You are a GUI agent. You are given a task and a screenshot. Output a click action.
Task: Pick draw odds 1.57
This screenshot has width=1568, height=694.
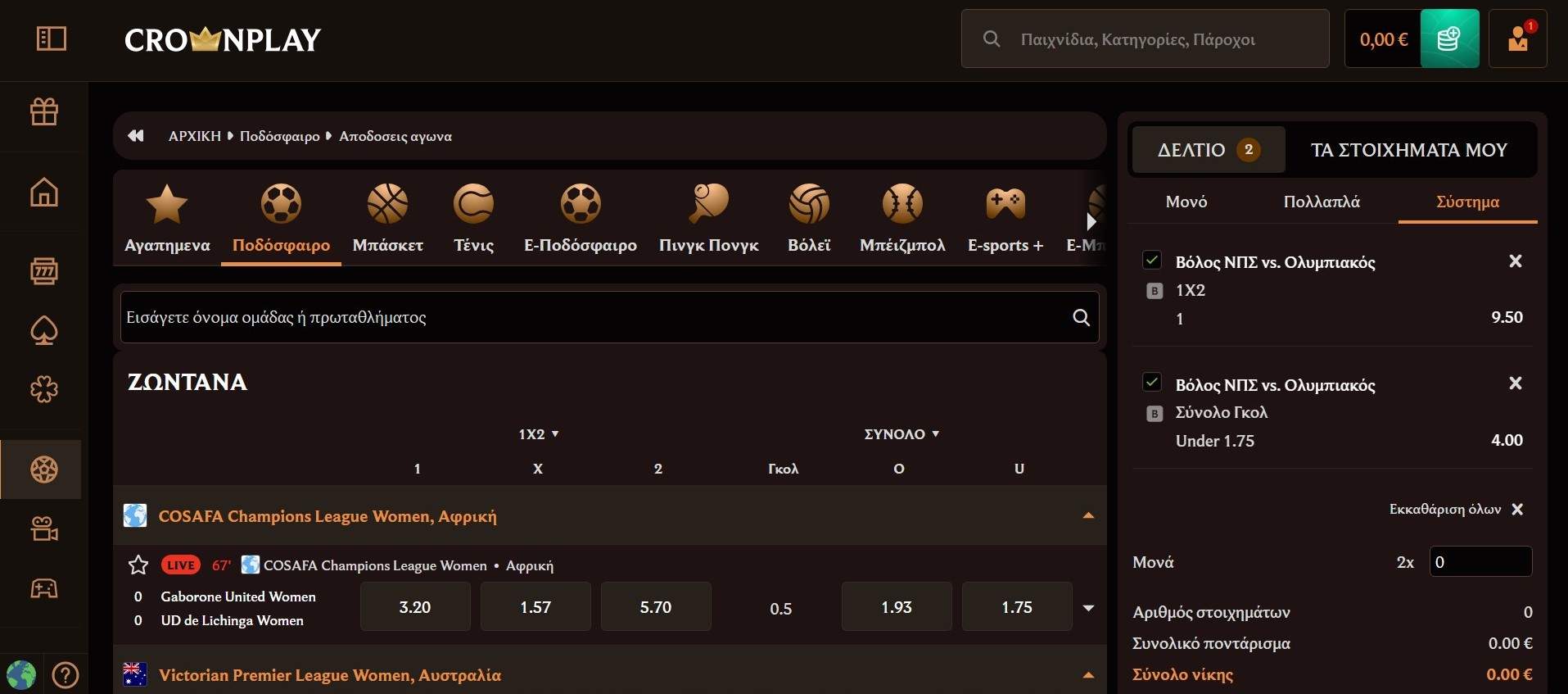[x=535, y=607]
